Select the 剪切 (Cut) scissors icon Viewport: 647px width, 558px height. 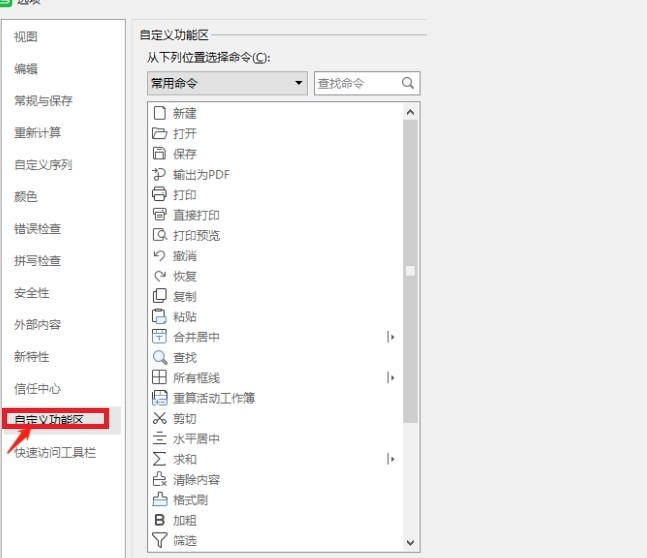tap(158, 418)
